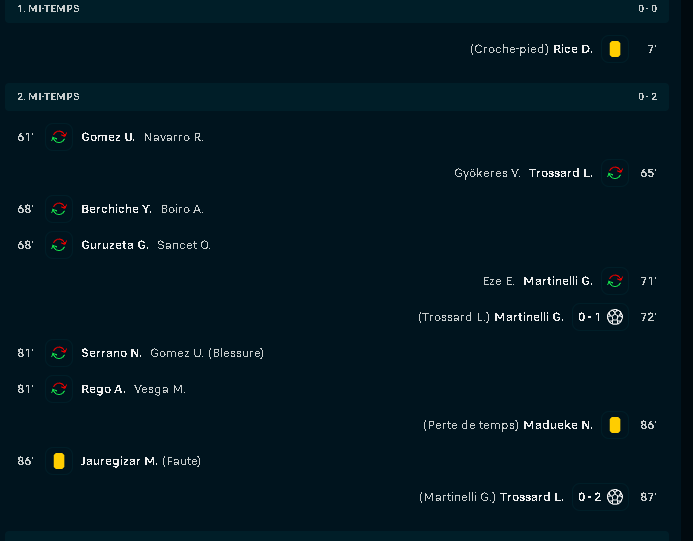Open player Navarro R.
This screenshot has width=693, height=541.
click(x=174, y=137)
